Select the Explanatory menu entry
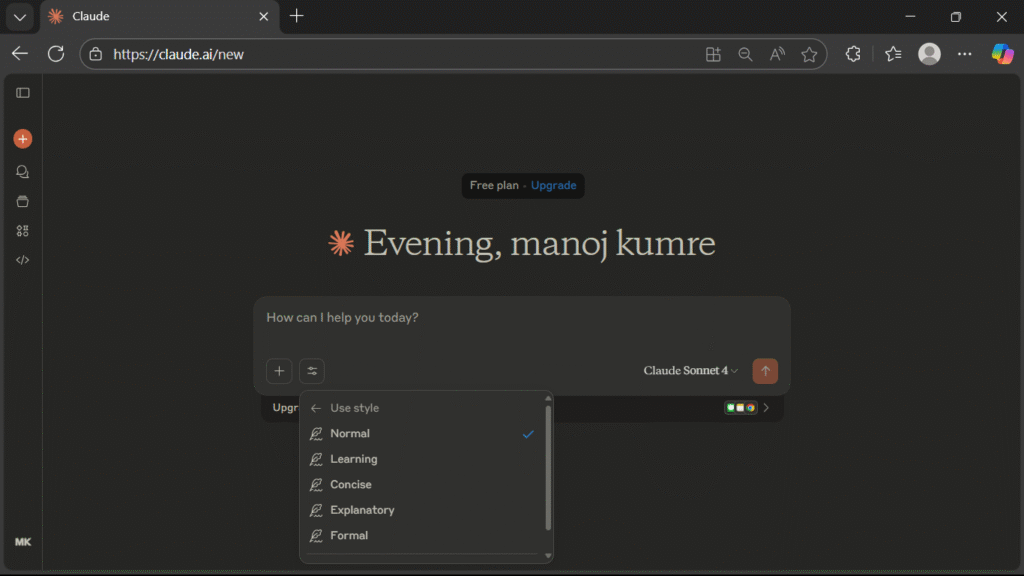The image size is (1024, 576). coord(361,510)
